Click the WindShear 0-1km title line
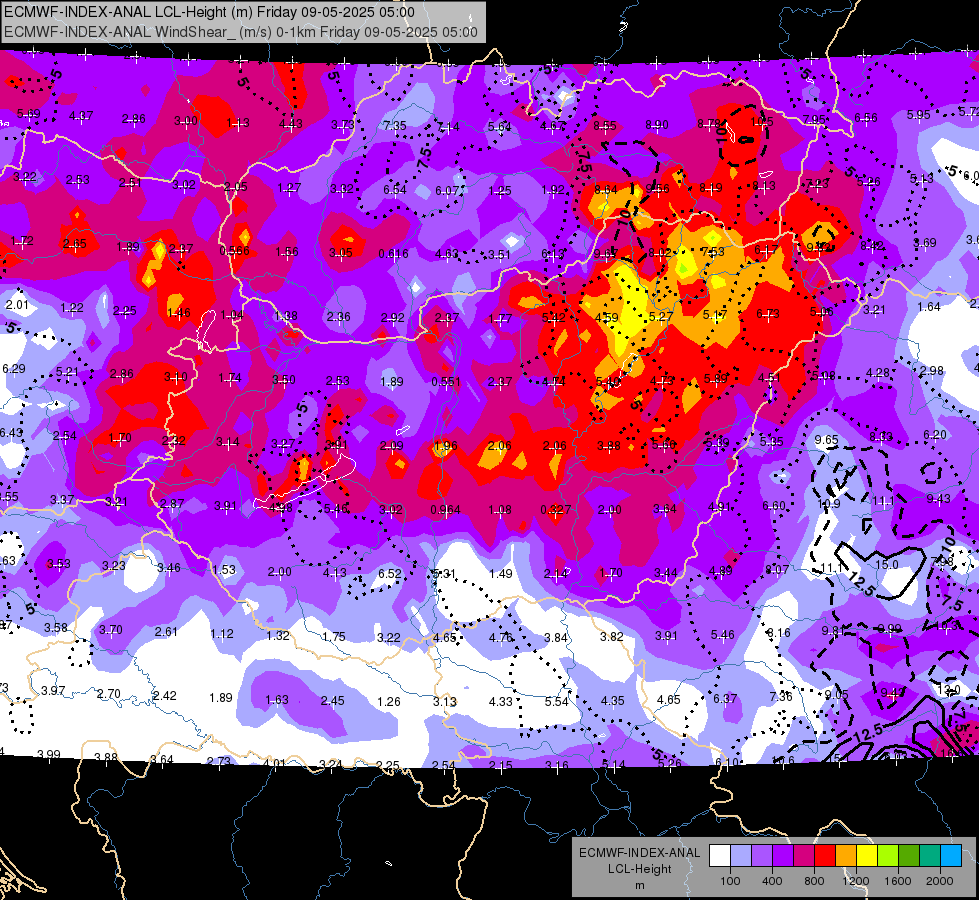This screenshot has width=979, height=900. click(x=241, y=32)
